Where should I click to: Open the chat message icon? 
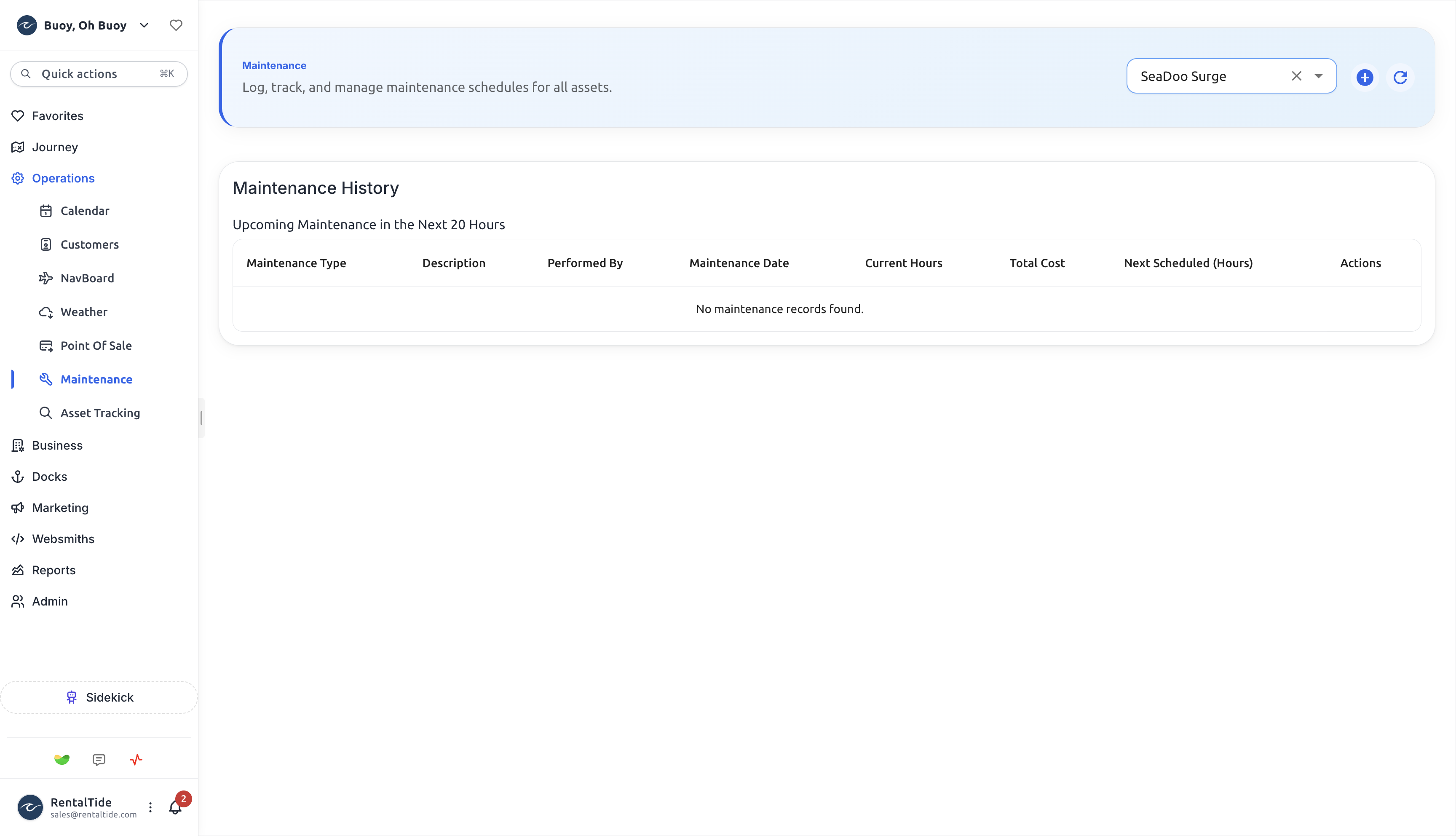99,760
